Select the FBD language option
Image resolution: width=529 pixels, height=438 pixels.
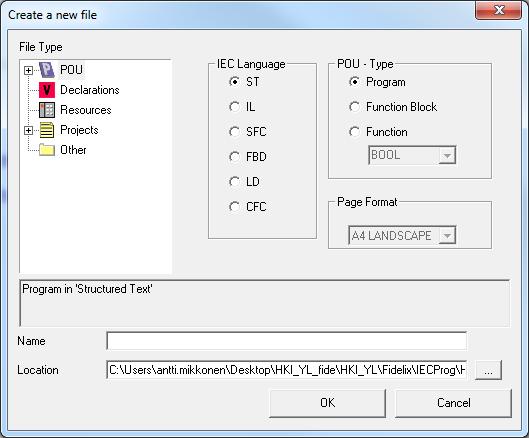coord(234,157)
